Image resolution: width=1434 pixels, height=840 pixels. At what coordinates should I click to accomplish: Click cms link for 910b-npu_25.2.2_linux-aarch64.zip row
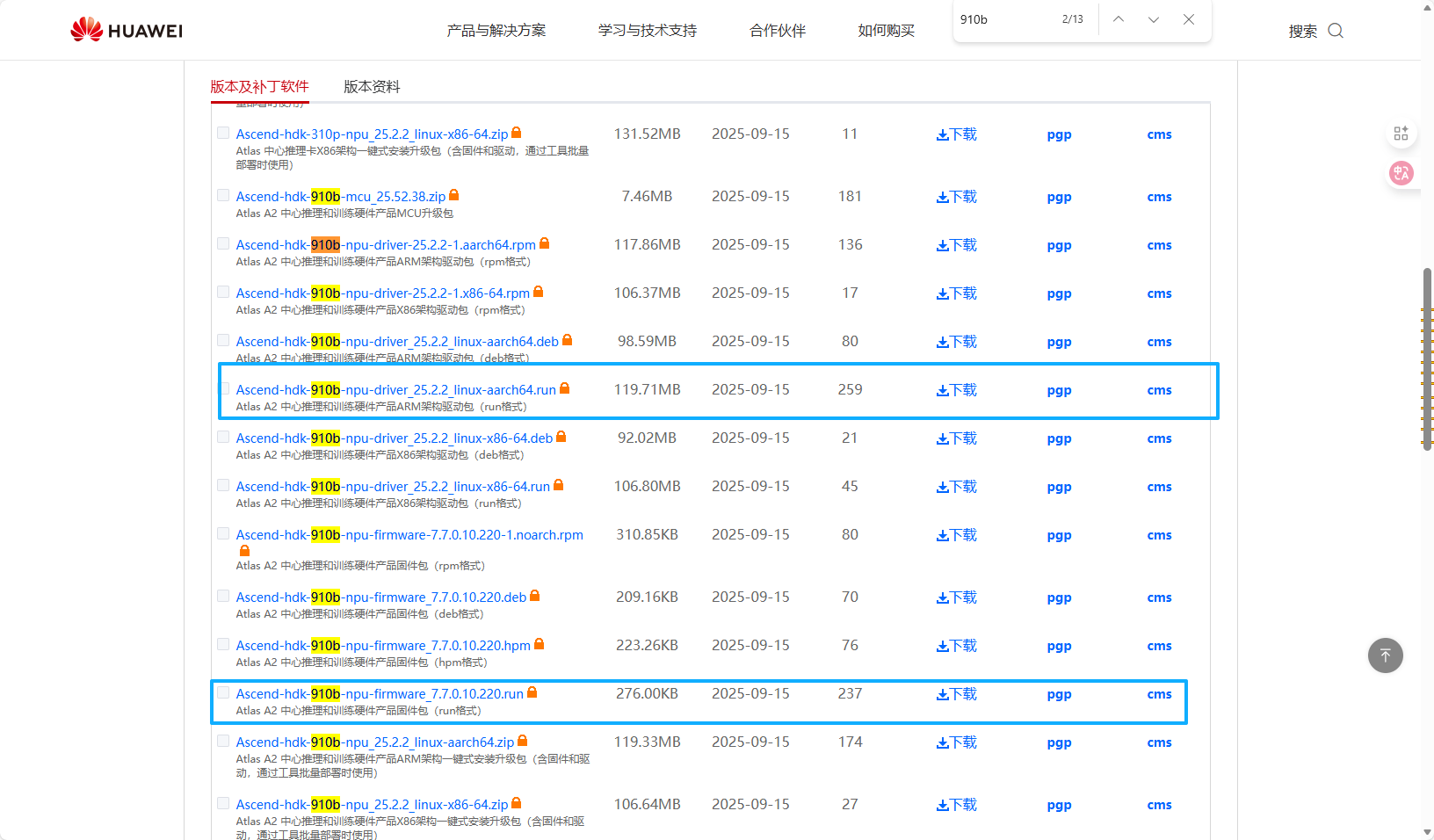tap(1159, 742)
